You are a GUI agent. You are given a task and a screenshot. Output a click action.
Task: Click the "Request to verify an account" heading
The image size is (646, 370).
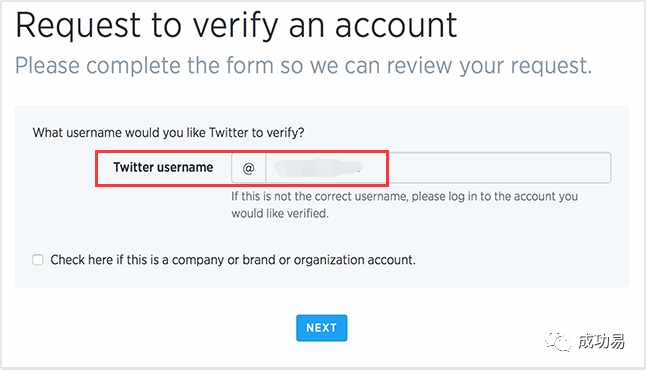point(236,26)
